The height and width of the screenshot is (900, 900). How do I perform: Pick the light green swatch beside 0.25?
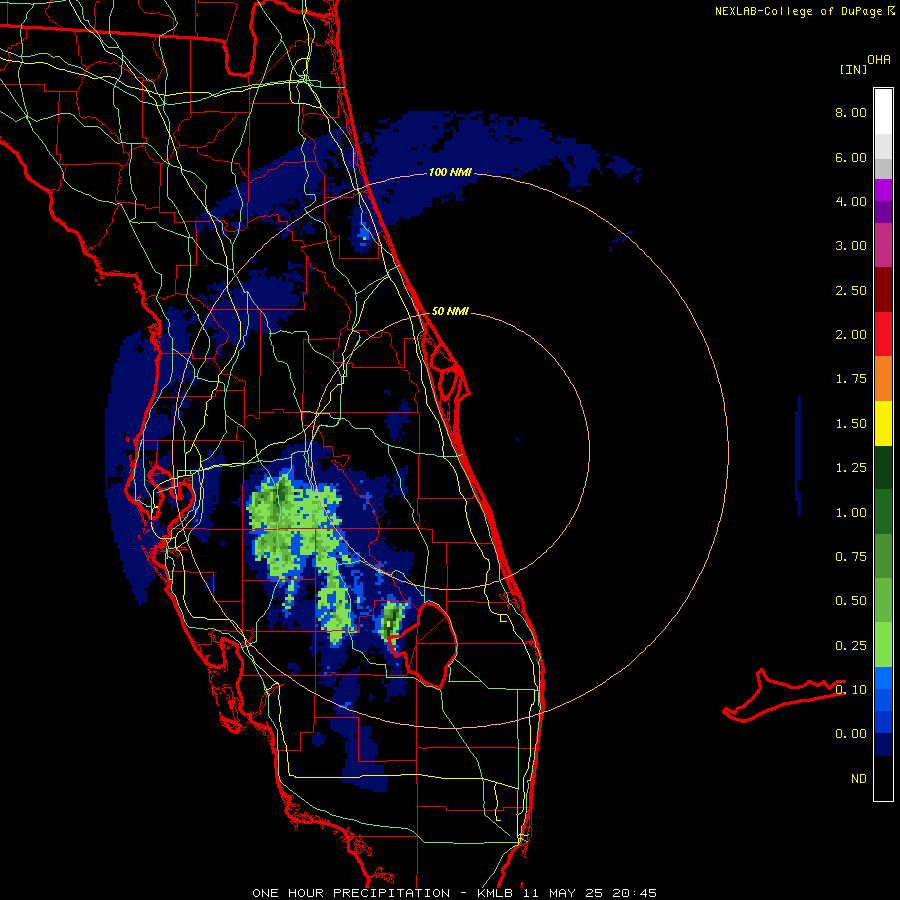pos(883,645)
